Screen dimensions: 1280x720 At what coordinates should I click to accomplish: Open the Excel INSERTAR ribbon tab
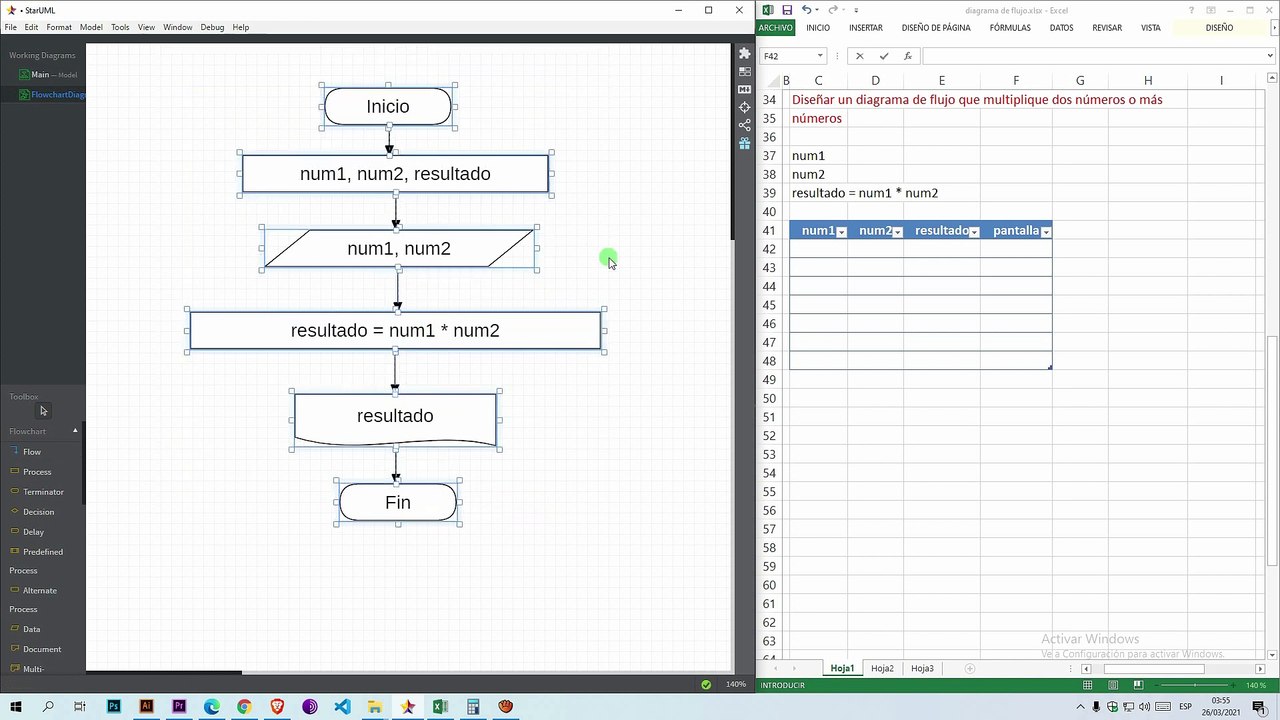point(866,28)
